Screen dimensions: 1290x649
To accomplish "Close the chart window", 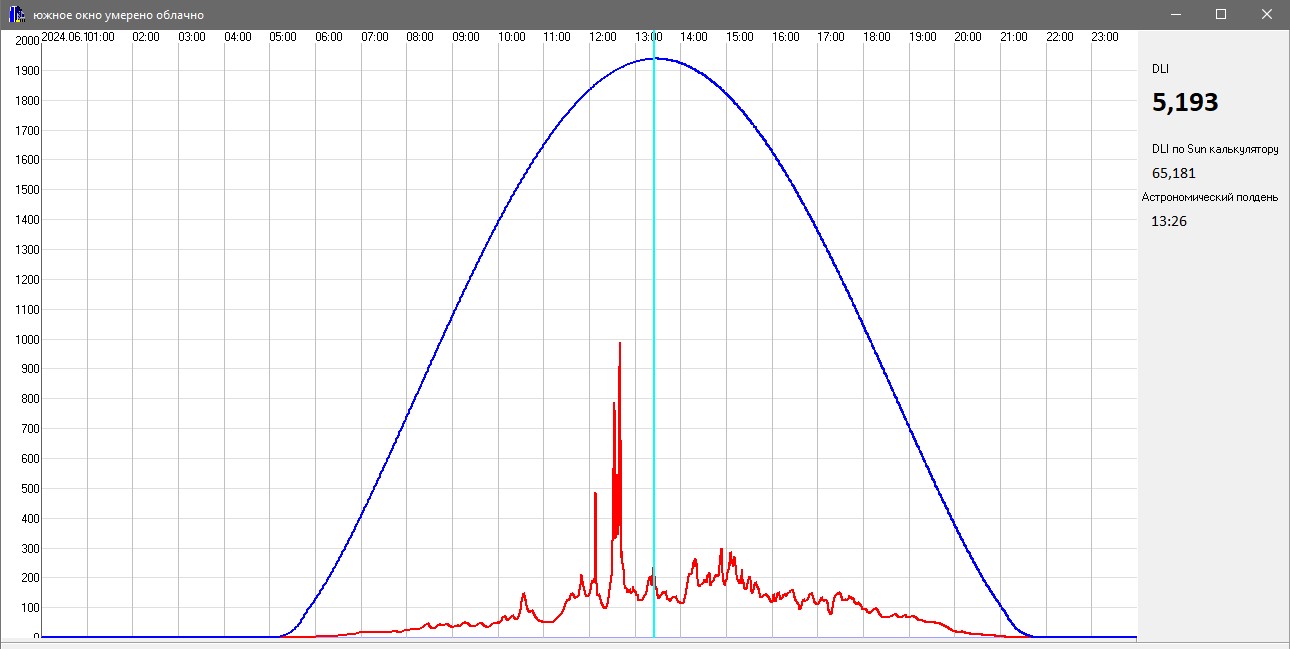I will click(x=1267, y=15).
